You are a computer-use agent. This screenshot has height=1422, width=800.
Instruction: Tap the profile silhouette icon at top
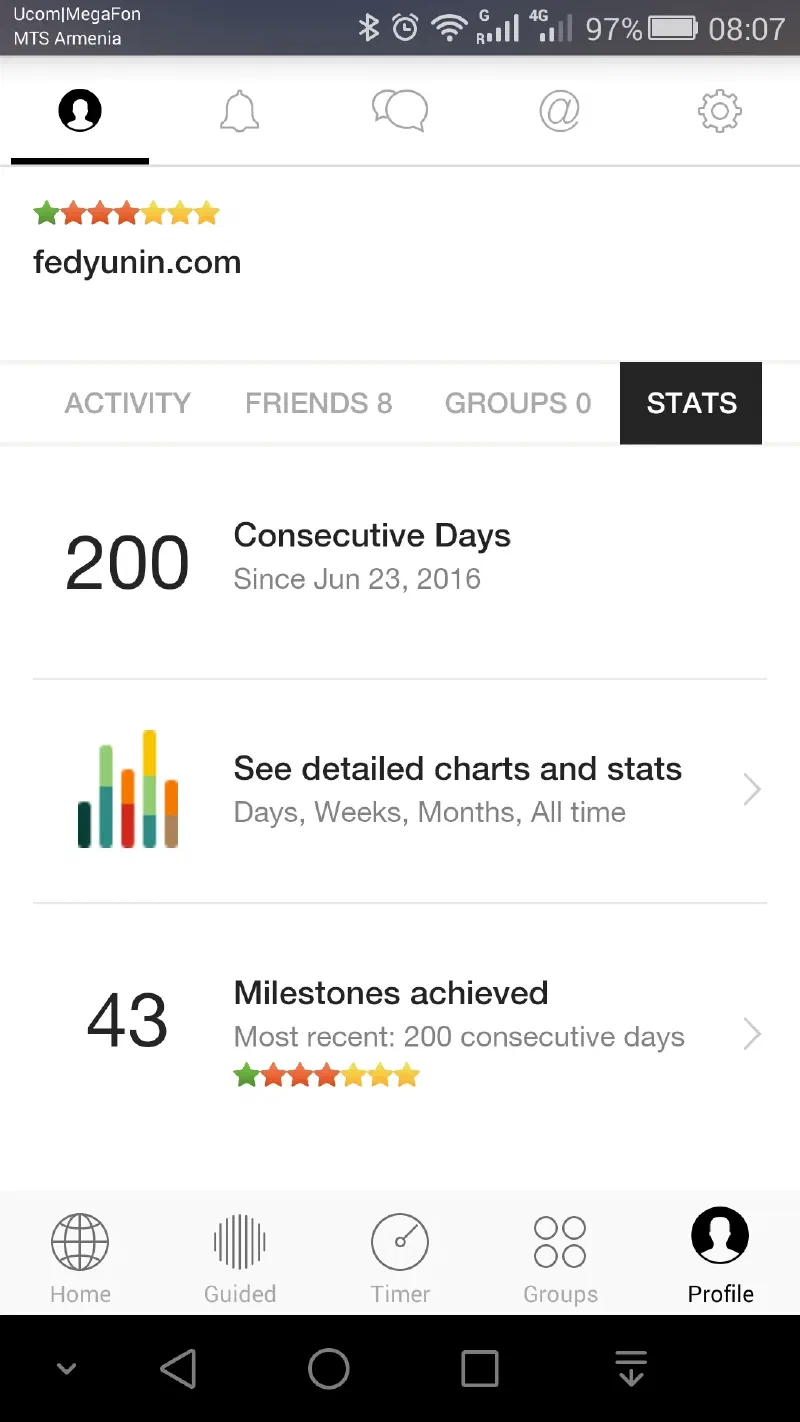coord(80,110)
